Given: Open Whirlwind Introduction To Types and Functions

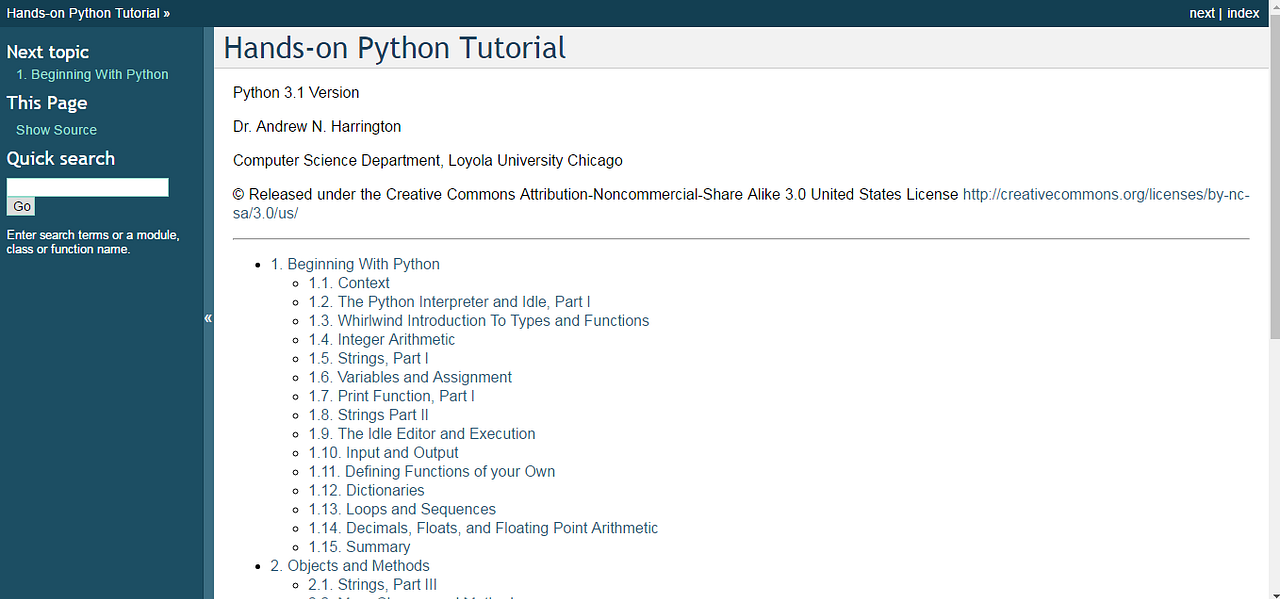Looking at the screenshot, I should tap(478, 320).
